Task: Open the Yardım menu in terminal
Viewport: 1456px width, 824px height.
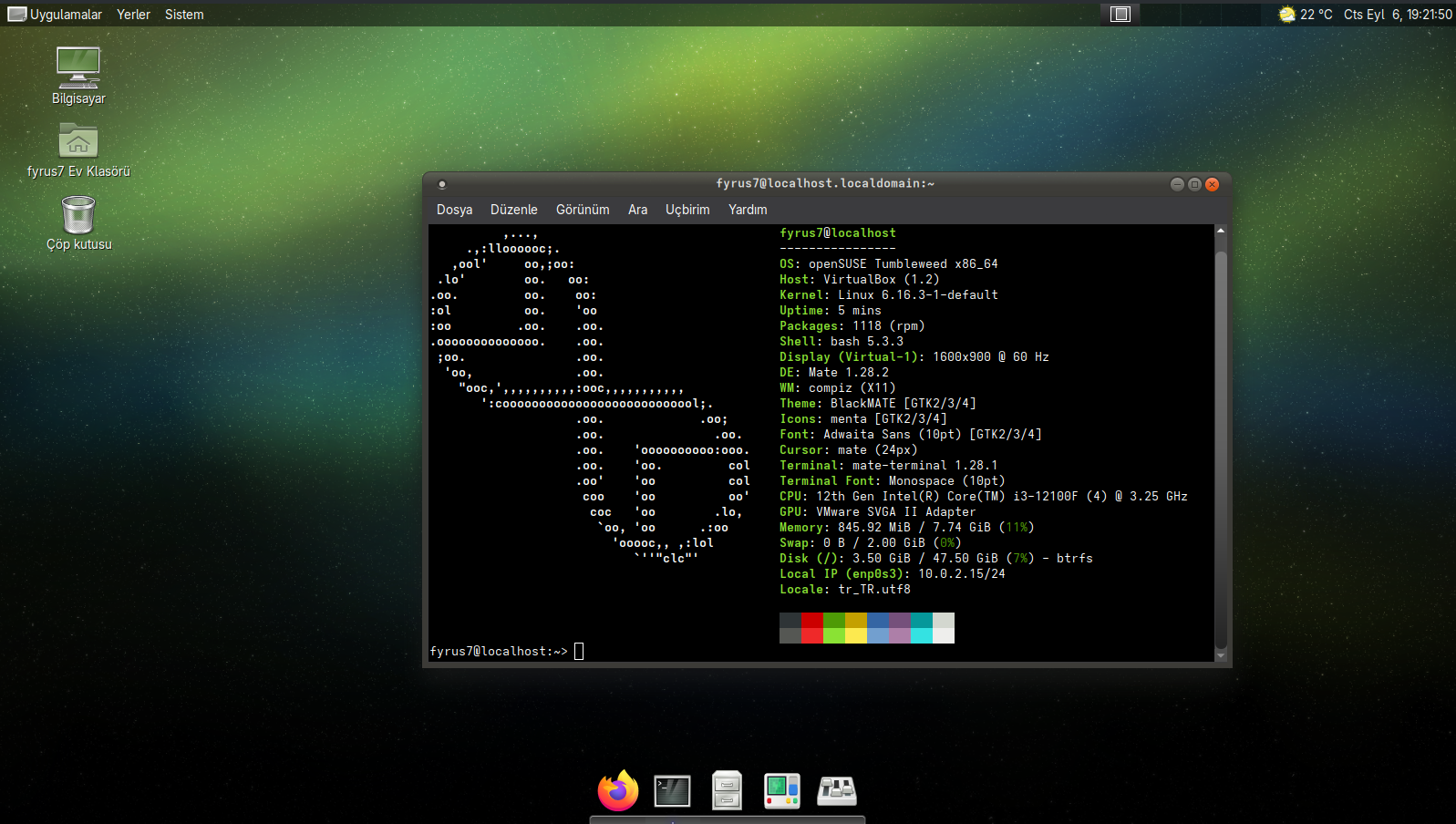Action: click(748, 210)
